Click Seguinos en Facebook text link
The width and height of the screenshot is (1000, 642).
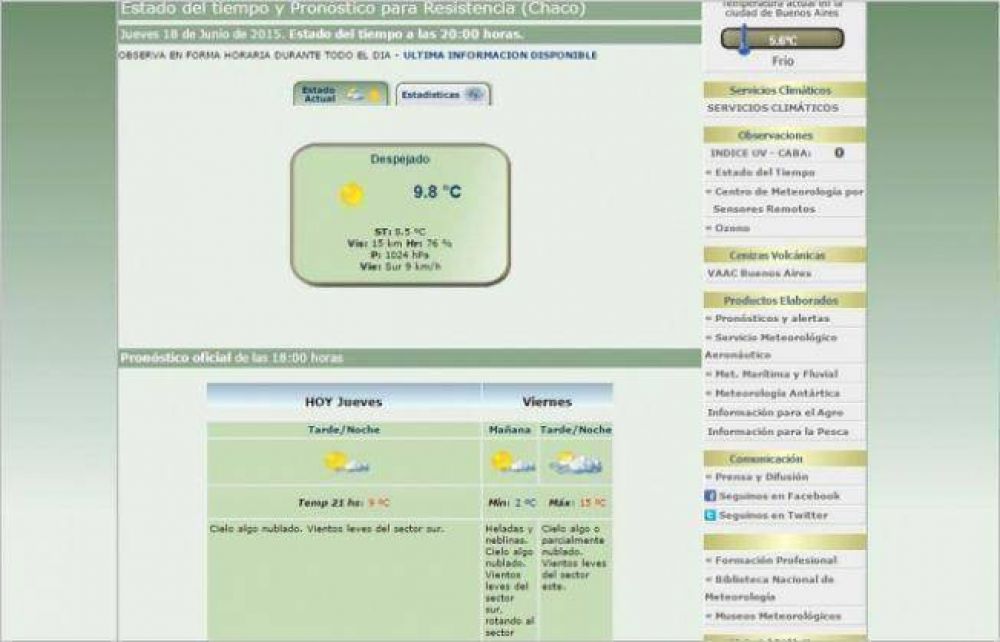(779, 495)
